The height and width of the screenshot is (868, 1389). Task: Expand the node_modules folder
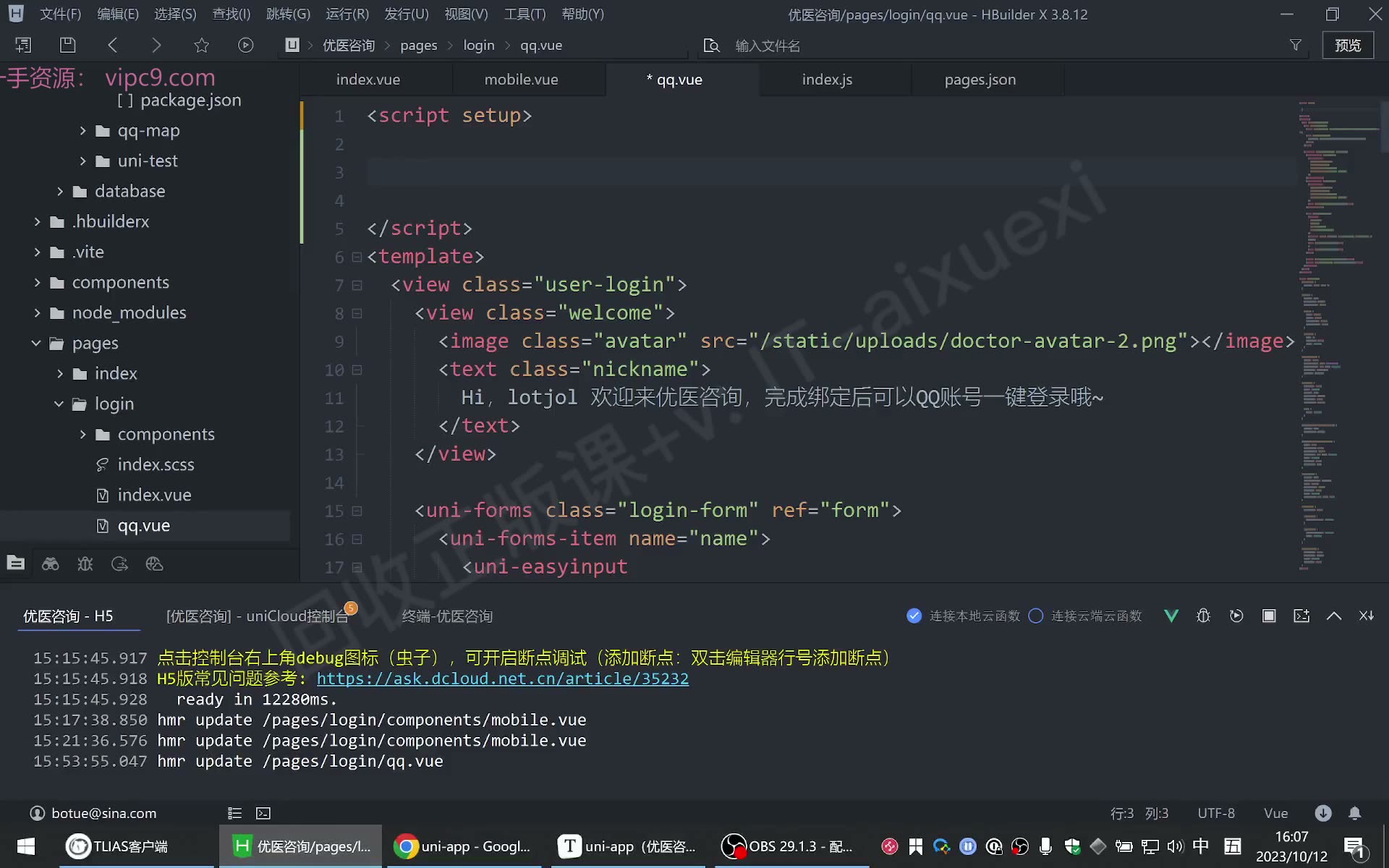[37, 312]
